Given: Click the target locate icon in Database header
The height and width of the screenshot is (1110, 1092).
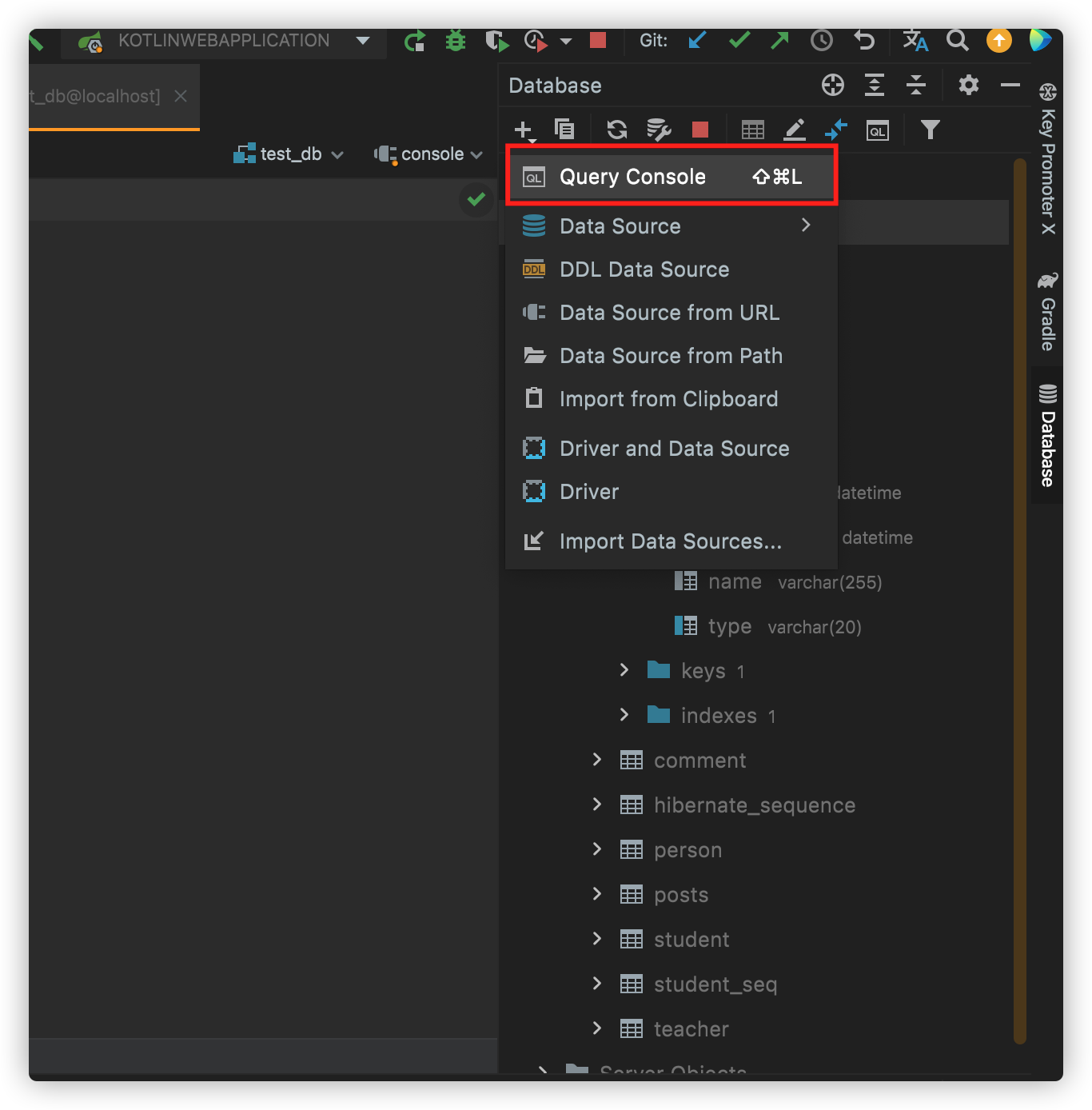Looking at the screenshot, I should pos(833,85).
